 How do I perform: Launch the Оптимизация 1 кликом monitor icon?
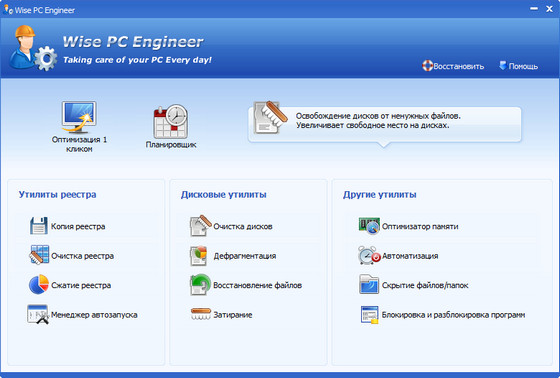[x=79, y=117]
